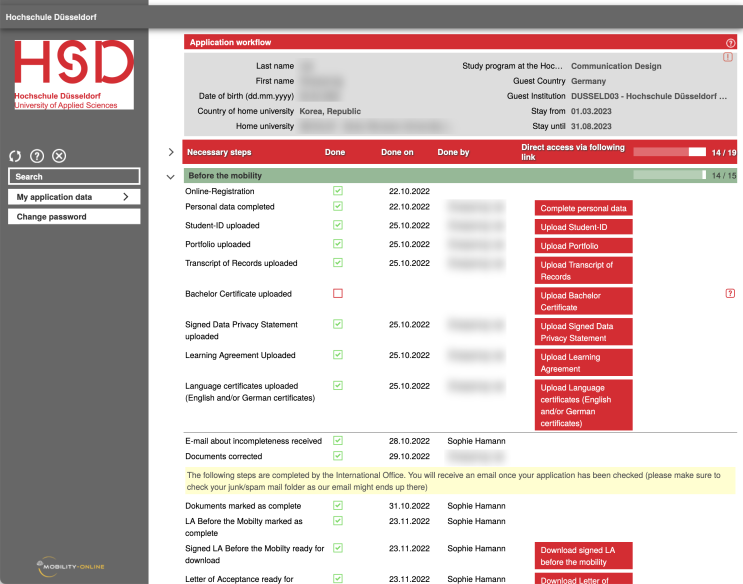Toggle Documents corrected checkbox
Screen dimensions: 743x584
click(338, 456)
